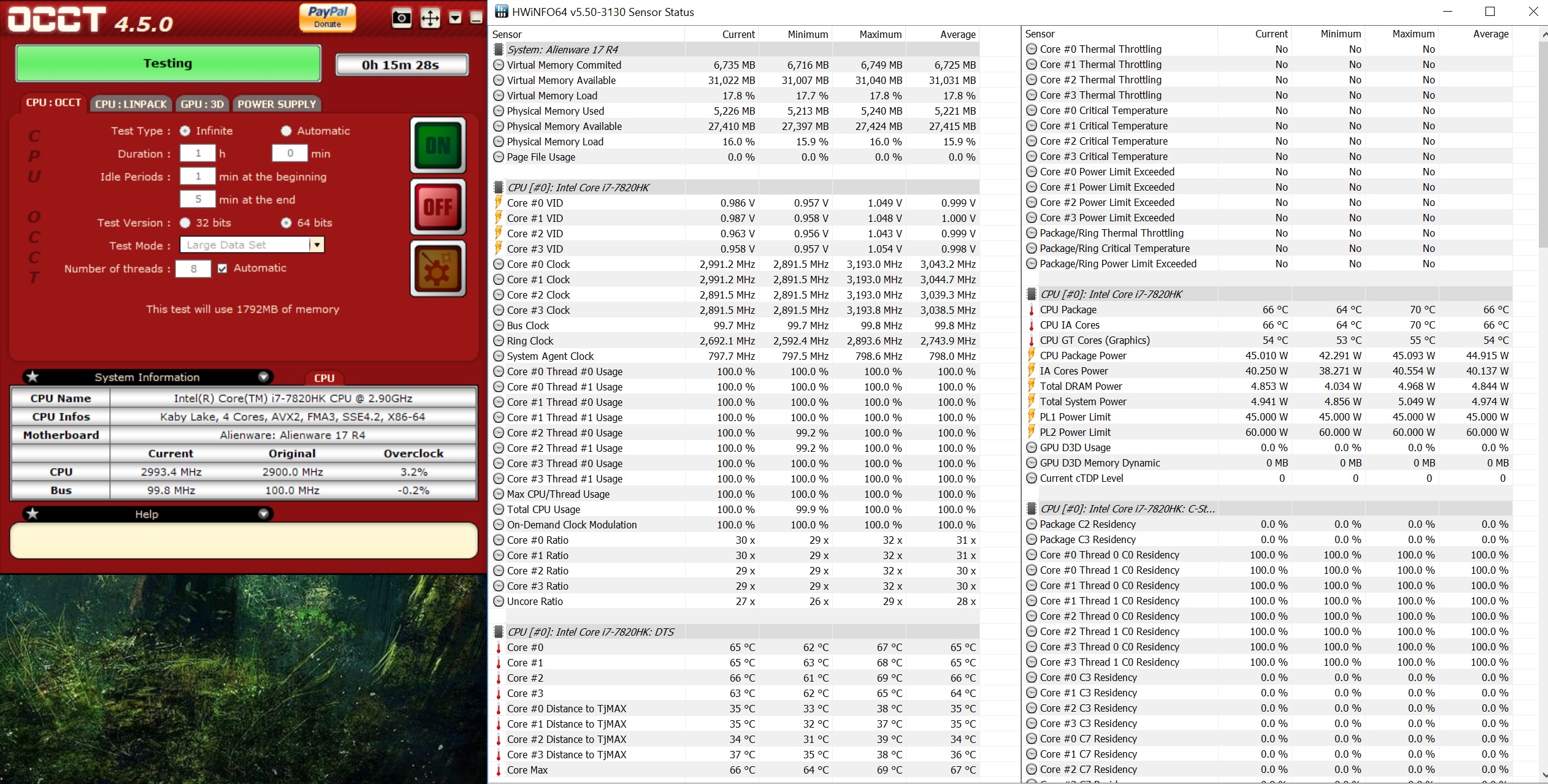Screen dimensions: 1548x784
Task: Collapse the CPU [#0] Intel Core i7-7820HK clocks group
Action: [499, 188]
